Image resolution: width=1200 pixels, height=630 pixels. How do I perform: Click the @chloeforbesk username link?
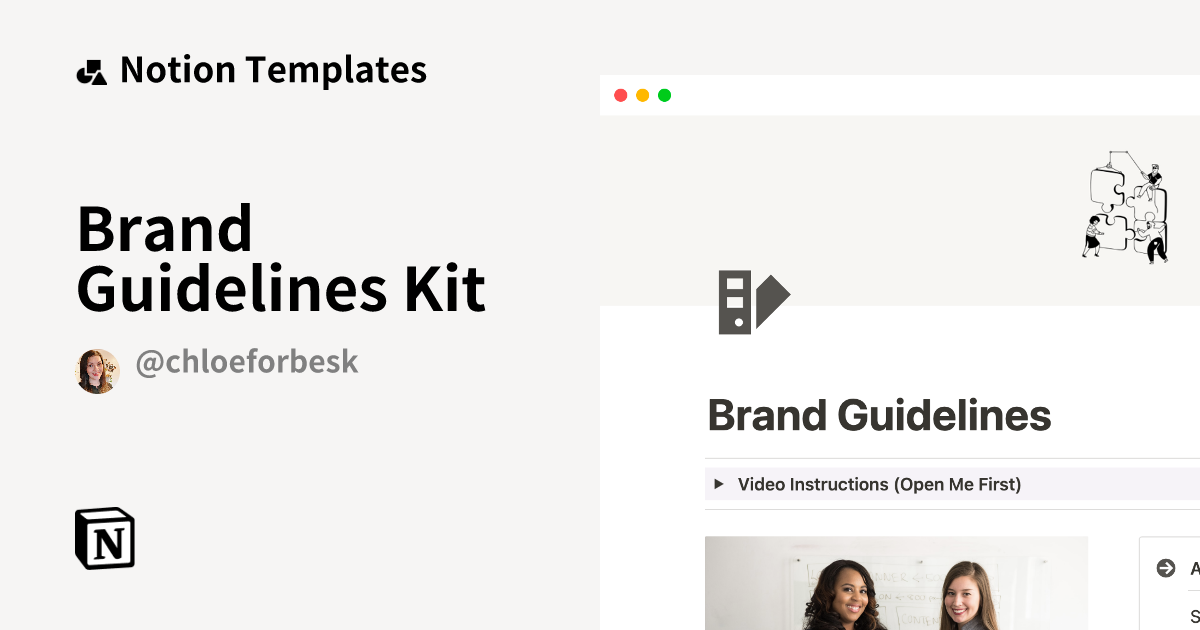click(x=246, y=361)
